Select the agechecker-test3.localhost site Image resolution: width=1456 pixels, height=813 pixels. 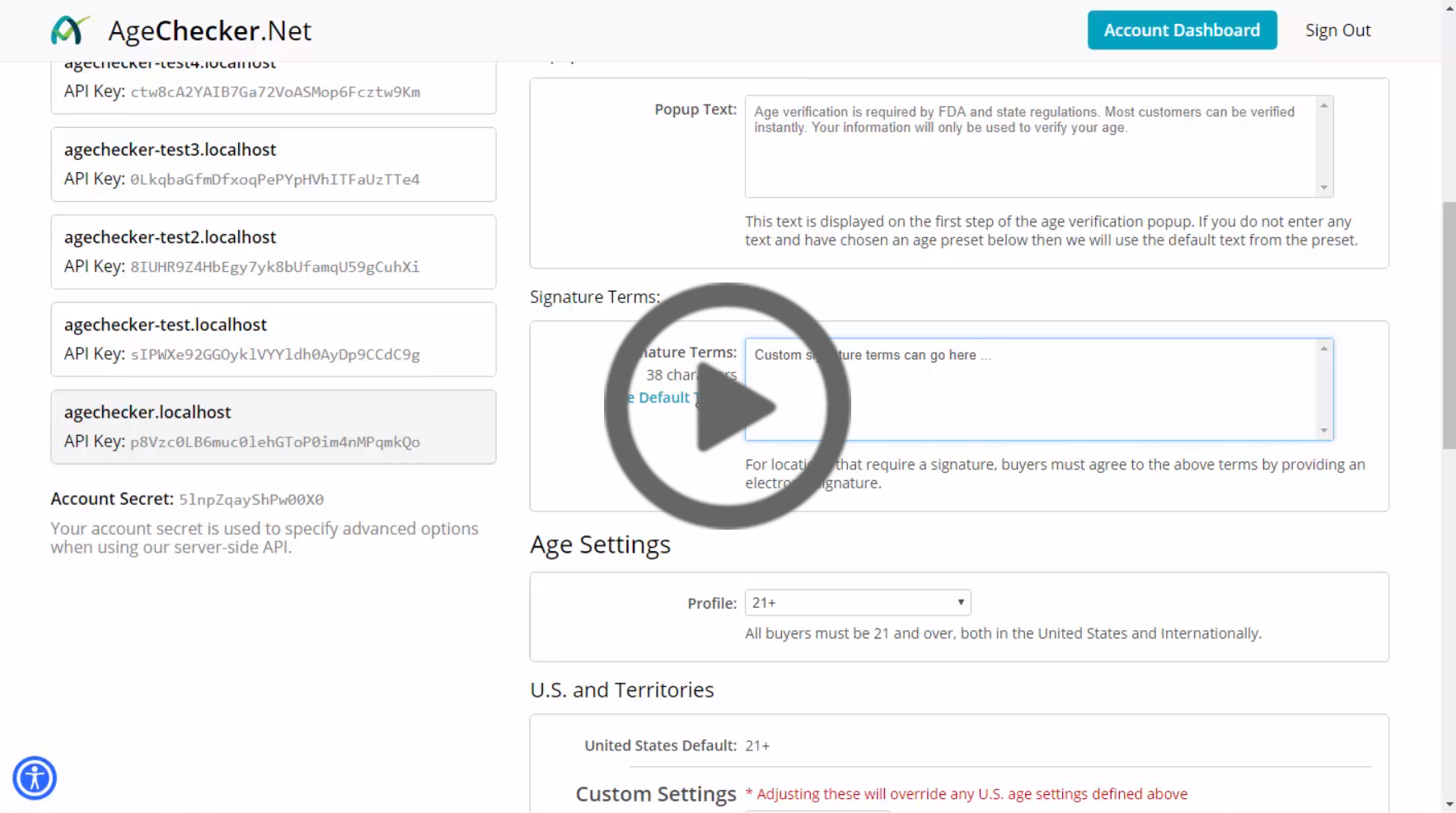coord(273,164)
